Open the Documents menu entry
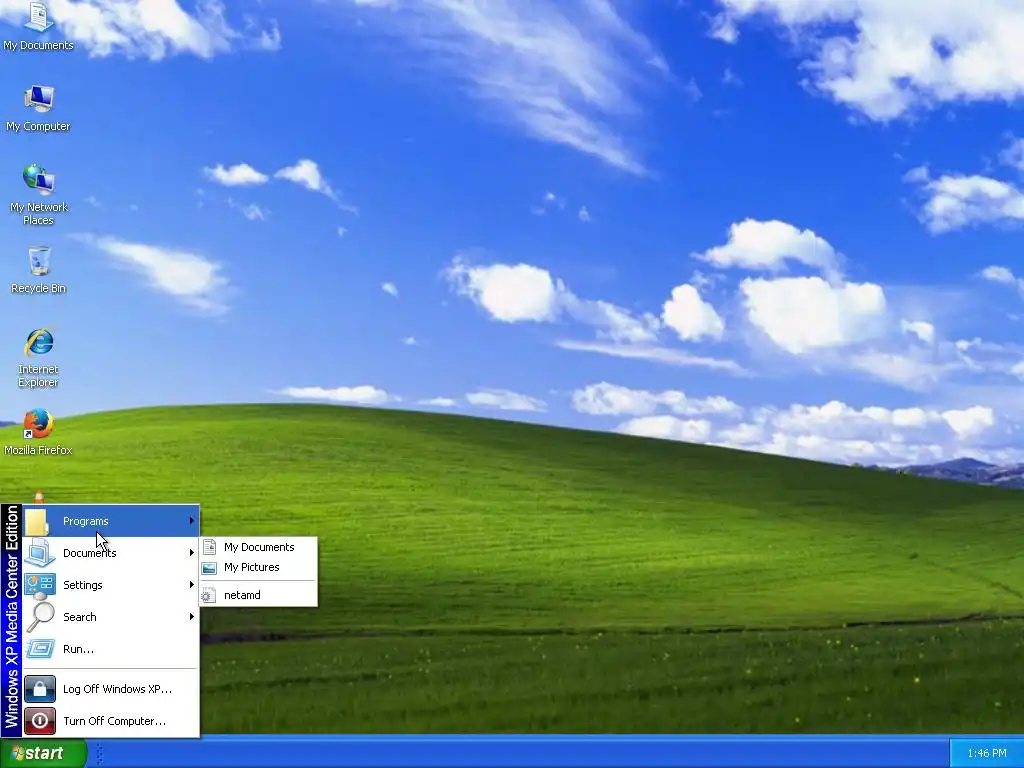Viewport: 1024px width, 768px height. pos(111,553)
